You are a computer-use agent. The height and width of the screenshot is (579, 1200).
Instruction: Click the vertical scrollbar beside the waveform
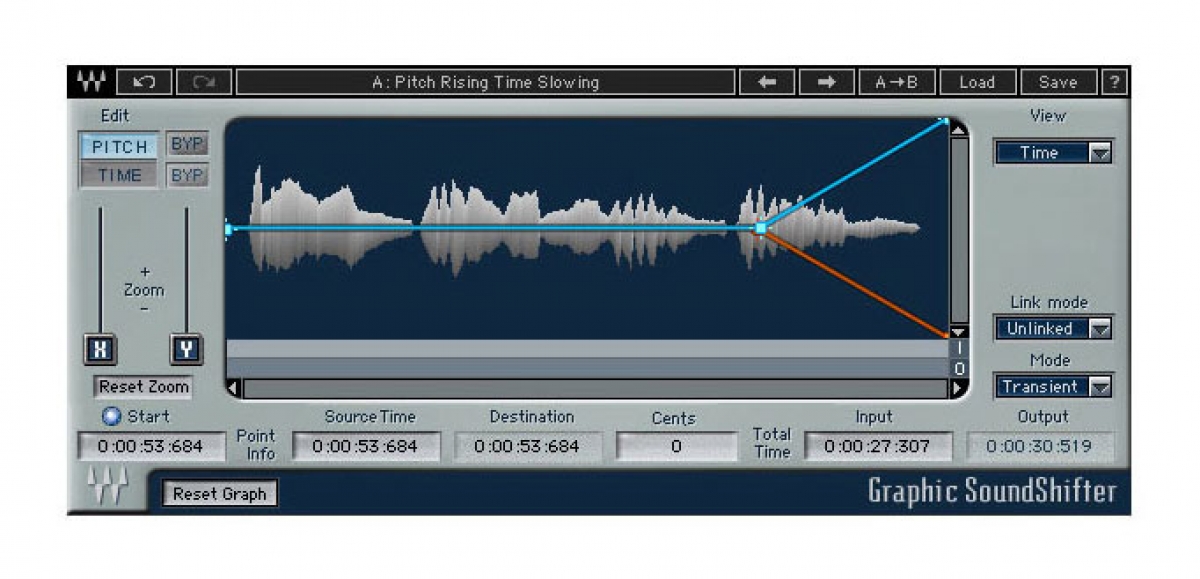coord(958,230)
